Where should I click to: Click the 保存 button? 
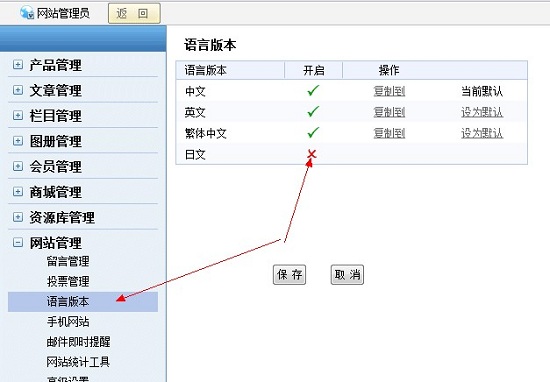[289, 275]
